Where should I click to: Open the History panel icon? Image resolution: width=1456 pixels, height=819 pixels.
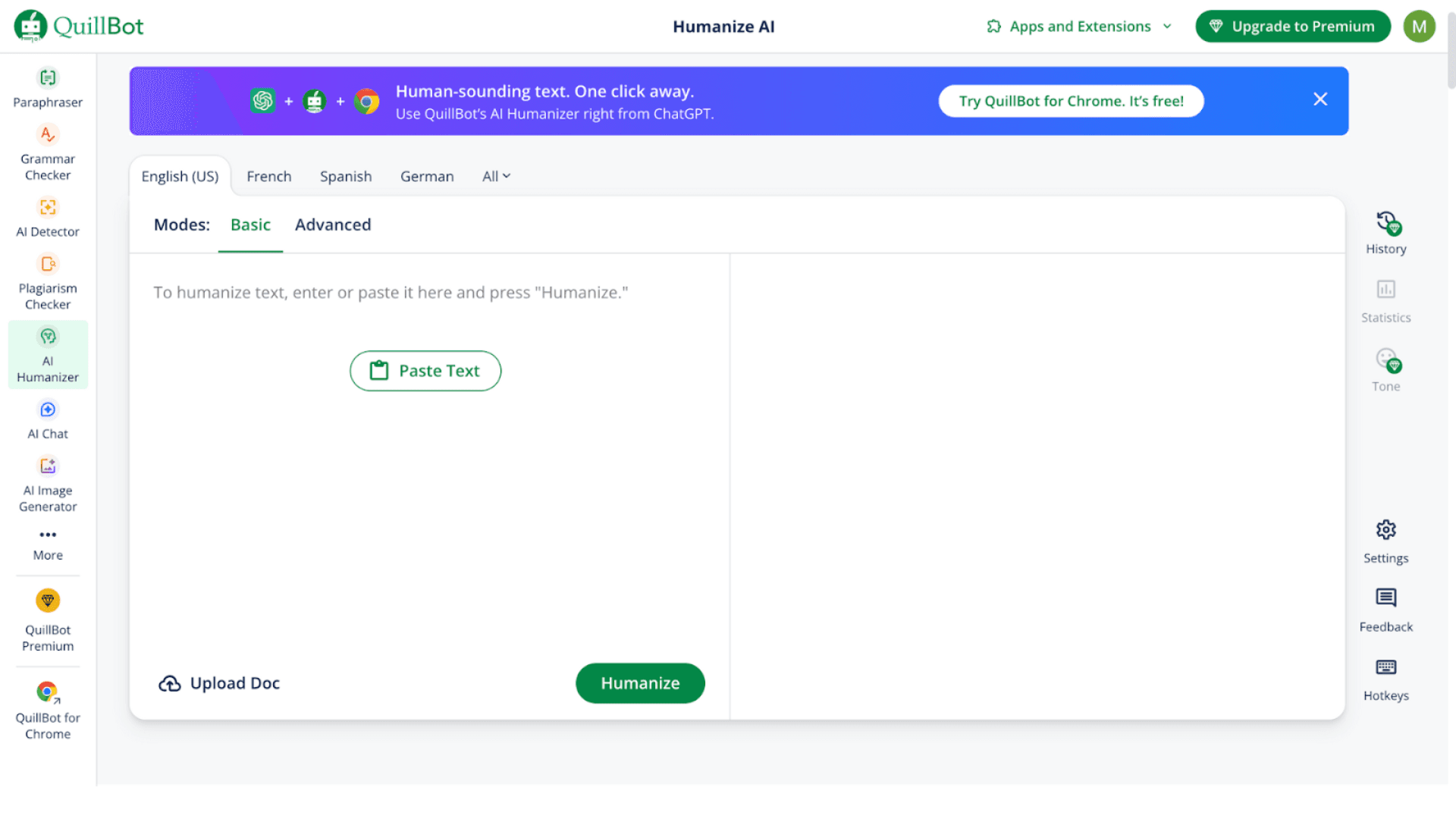[x=1385, y=223]
